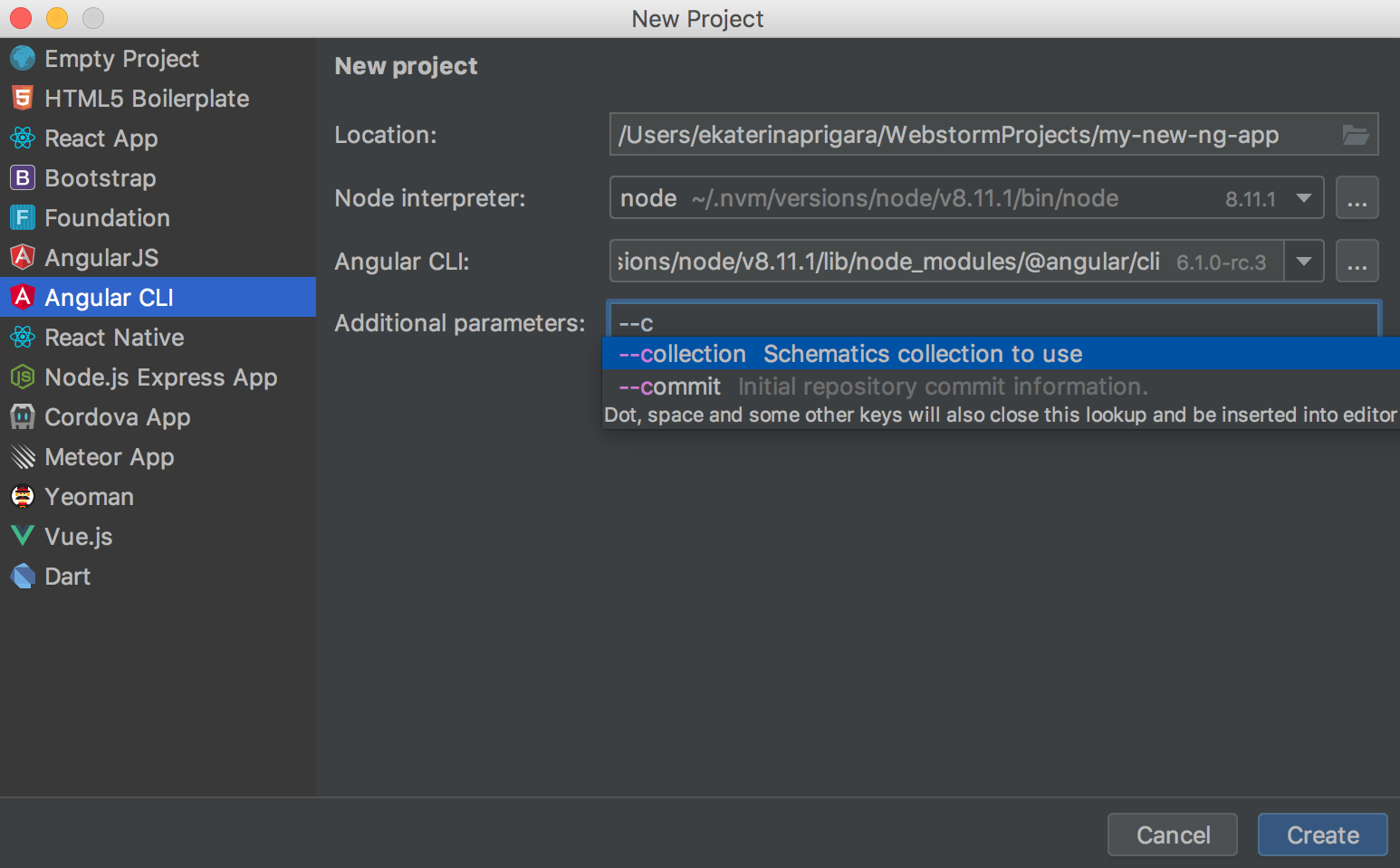The height and width of the screenshot is (868, 1400).
Task: Click the Foundation F icon
Action: [23, 218]
